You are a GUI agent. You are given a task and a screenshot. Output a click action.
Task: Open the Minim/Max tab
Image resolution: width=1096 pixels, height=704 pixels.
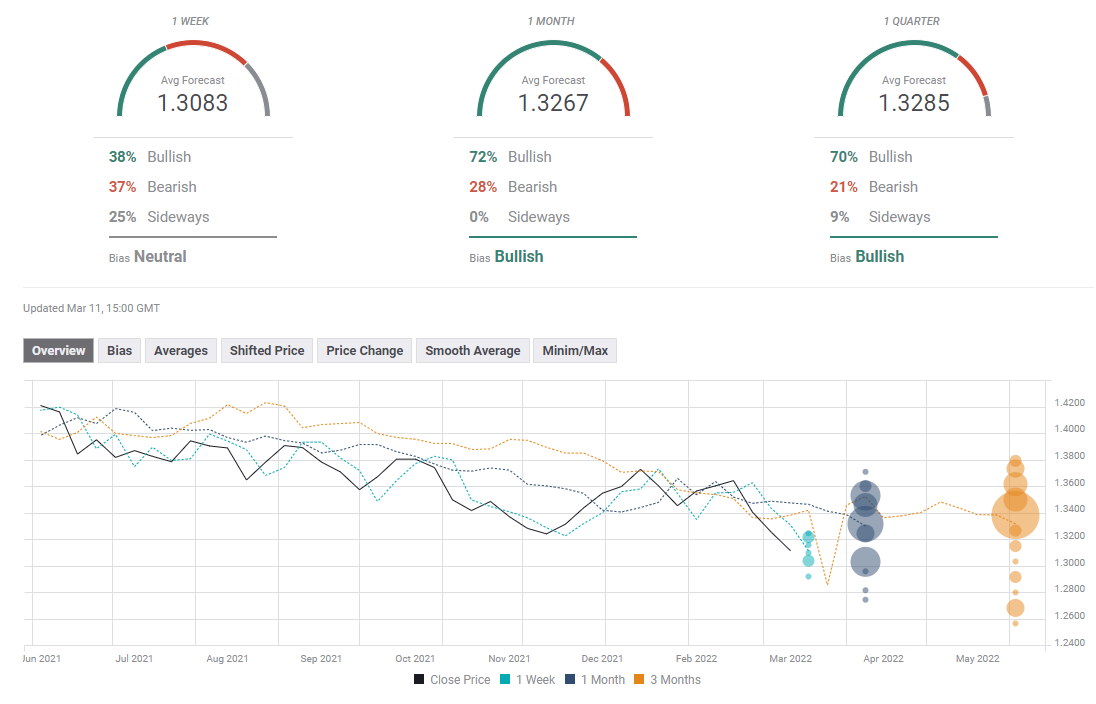click(575, 350)
